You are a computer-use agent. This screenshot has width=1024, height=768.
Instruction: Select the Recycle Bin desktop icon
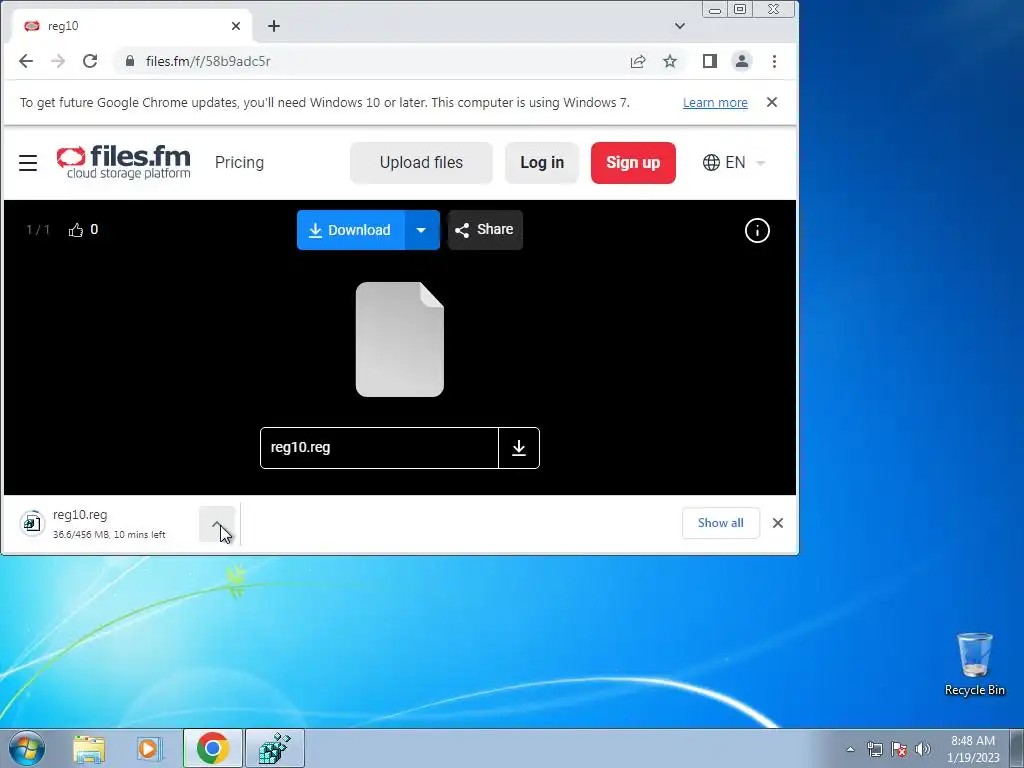click(x=975, y=665)
